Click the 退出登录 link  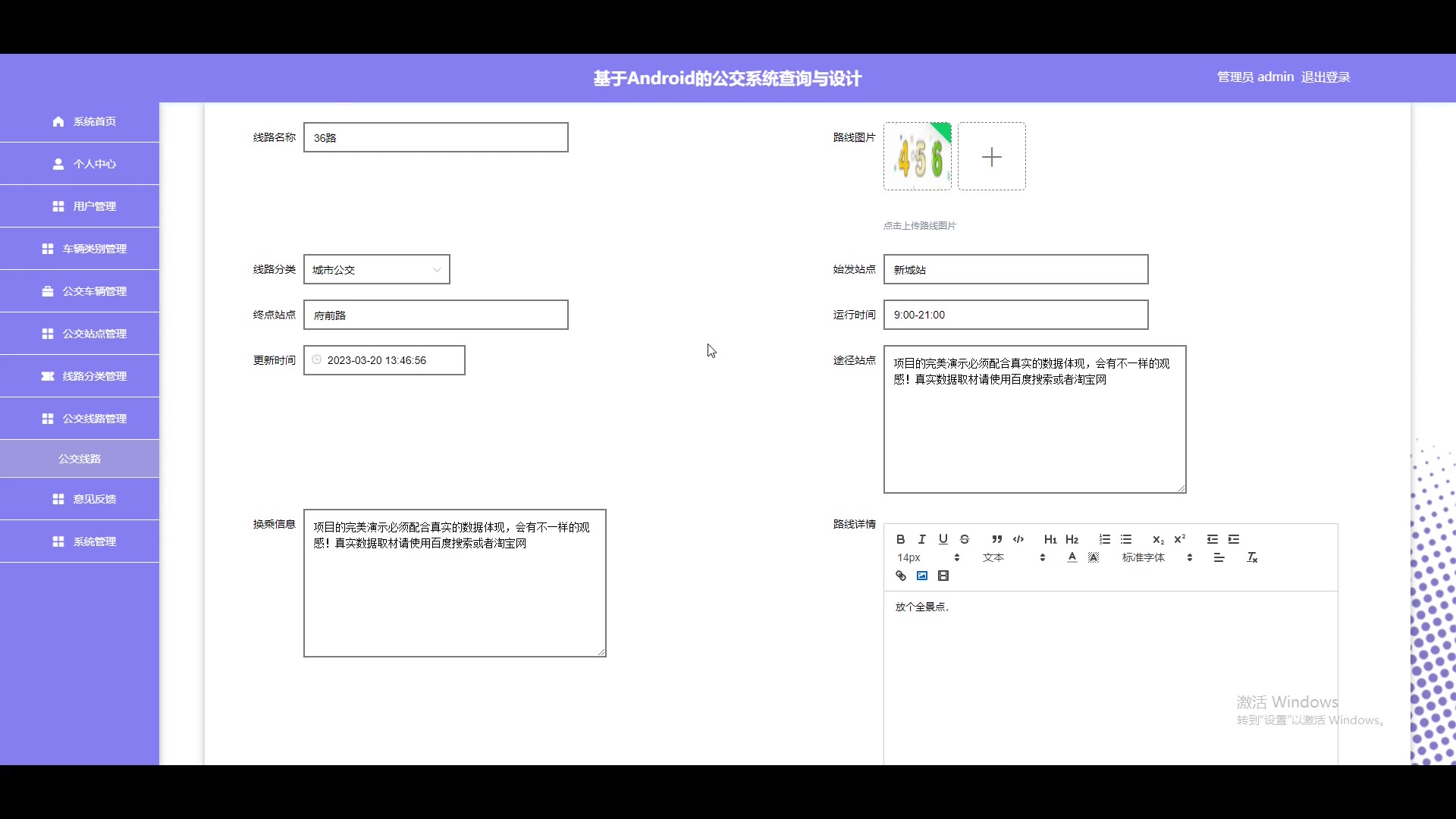1326,77
